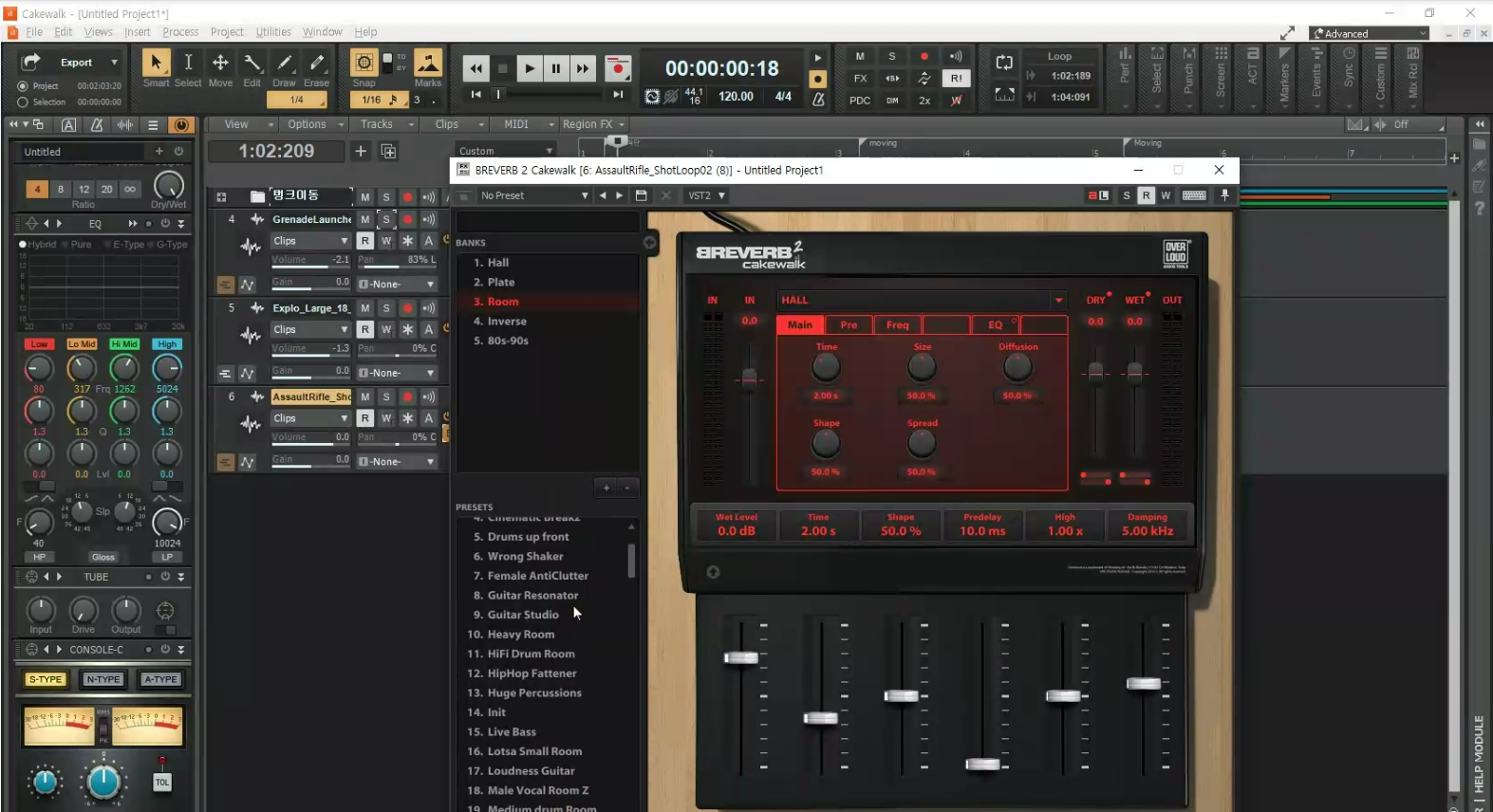
Task: Switch console emulation to N-TYPE
Action: point(103,679)
